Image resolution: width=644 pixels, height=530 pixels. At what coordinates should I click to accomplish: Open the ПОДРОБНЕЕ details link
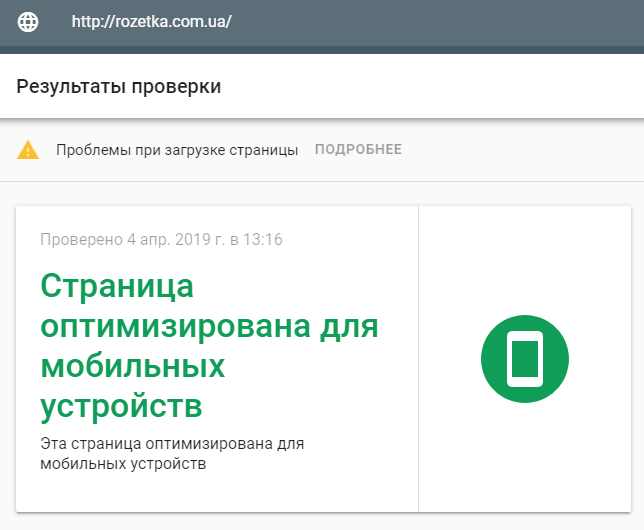[358, 150]
